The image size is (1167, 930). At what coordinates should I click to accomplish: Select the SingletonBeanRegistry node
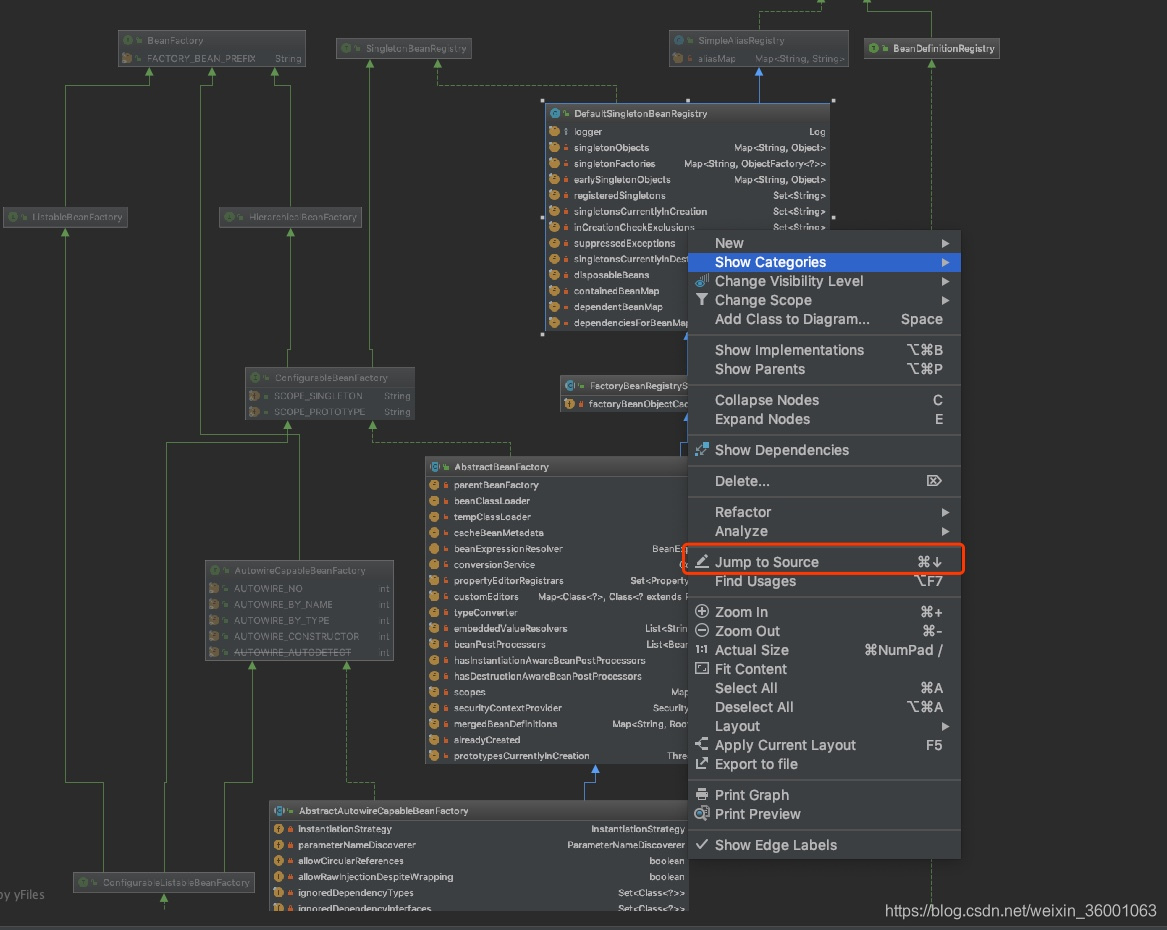coord(403,48)
